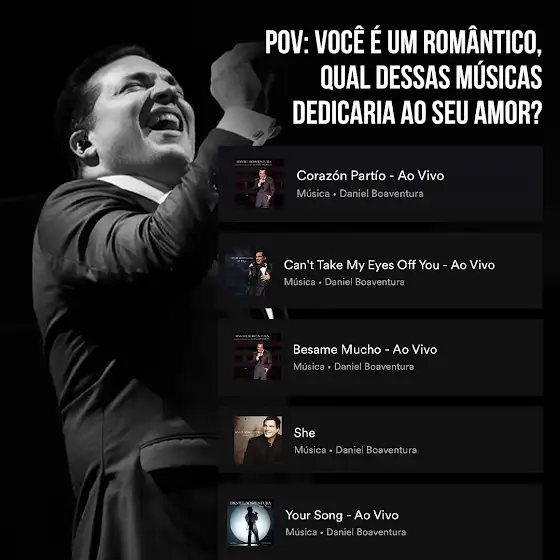Open Daniel Boaventura artist under She
Image resolution: width=560 pixels, height=560 pixels.
(376, 450)
